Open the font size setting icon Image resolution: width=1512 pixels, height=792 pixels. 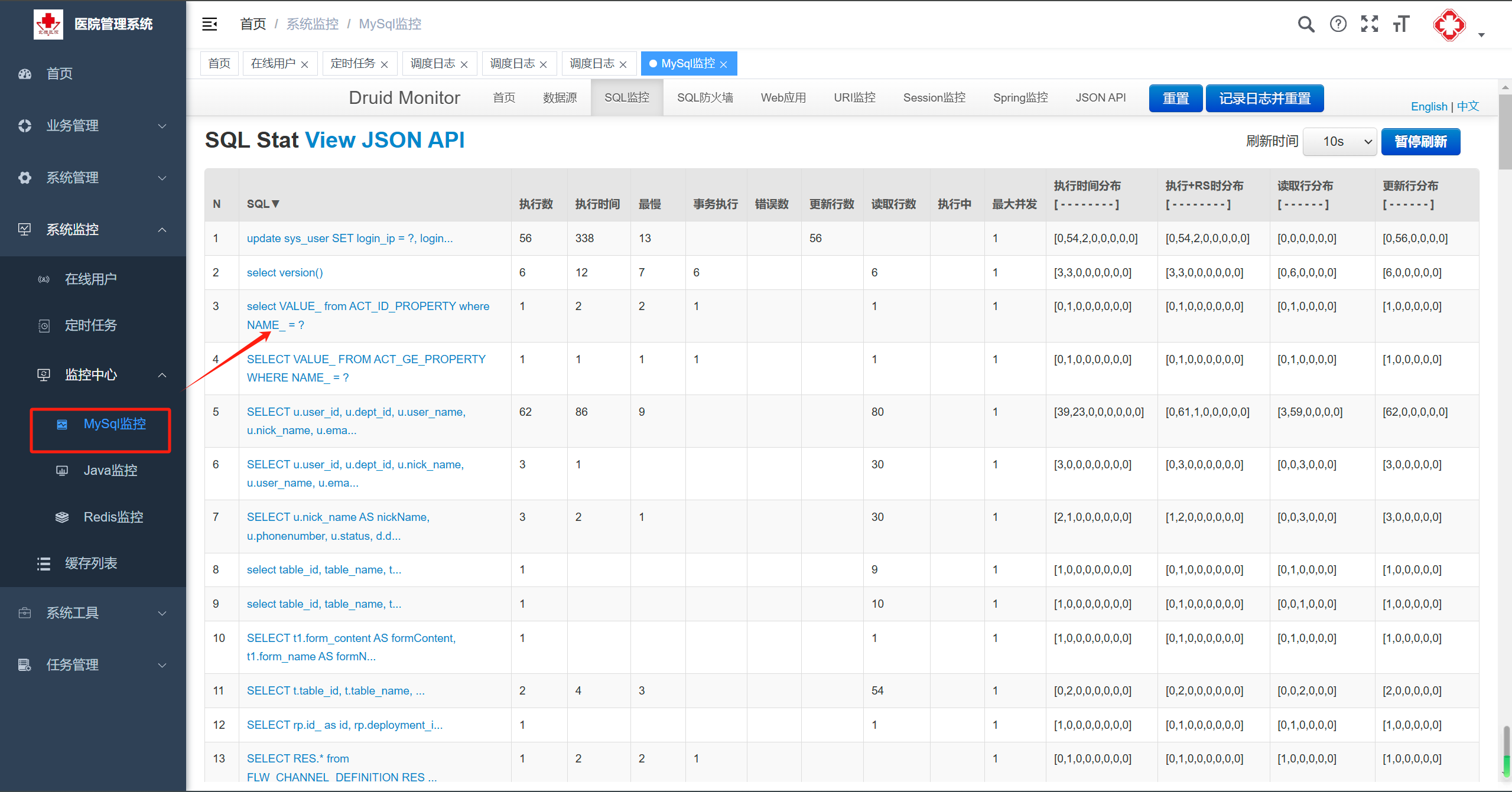tap(1401, 24)
